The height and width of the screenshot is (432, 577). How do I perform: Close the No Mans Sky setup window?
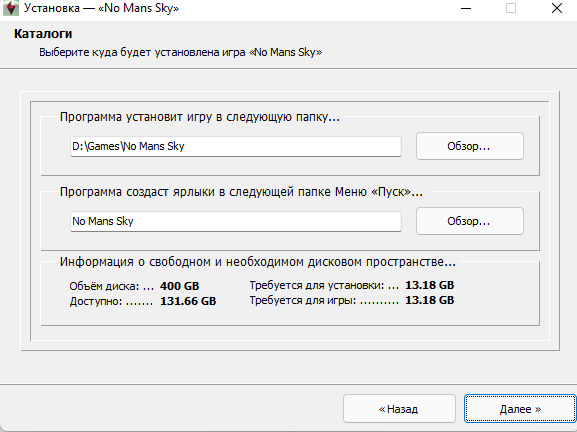pyautogui.click(x=557, y=8)
